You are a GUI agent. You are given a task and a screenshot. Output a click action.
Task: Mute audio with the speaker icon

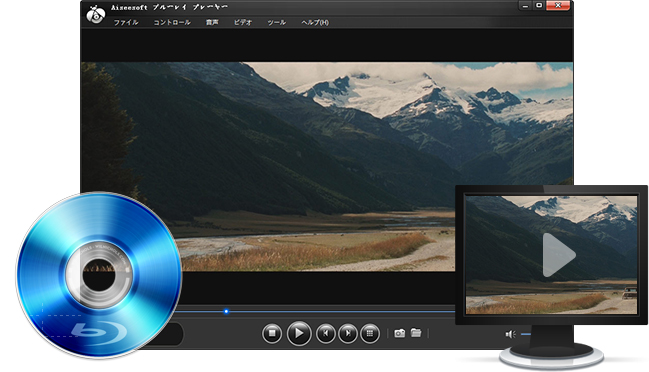[x=511, y=334]
